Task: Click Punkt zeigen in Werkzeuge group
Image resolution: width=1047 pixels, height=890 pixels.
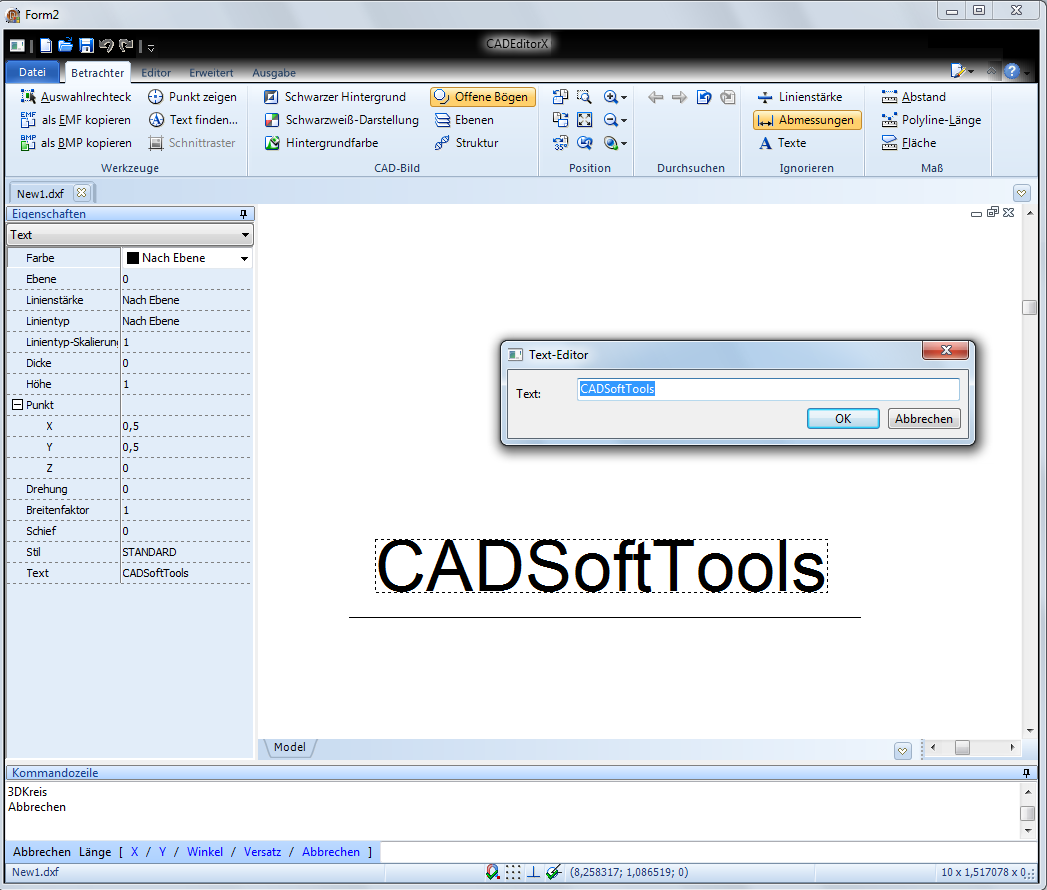Action: pos(192,97)
